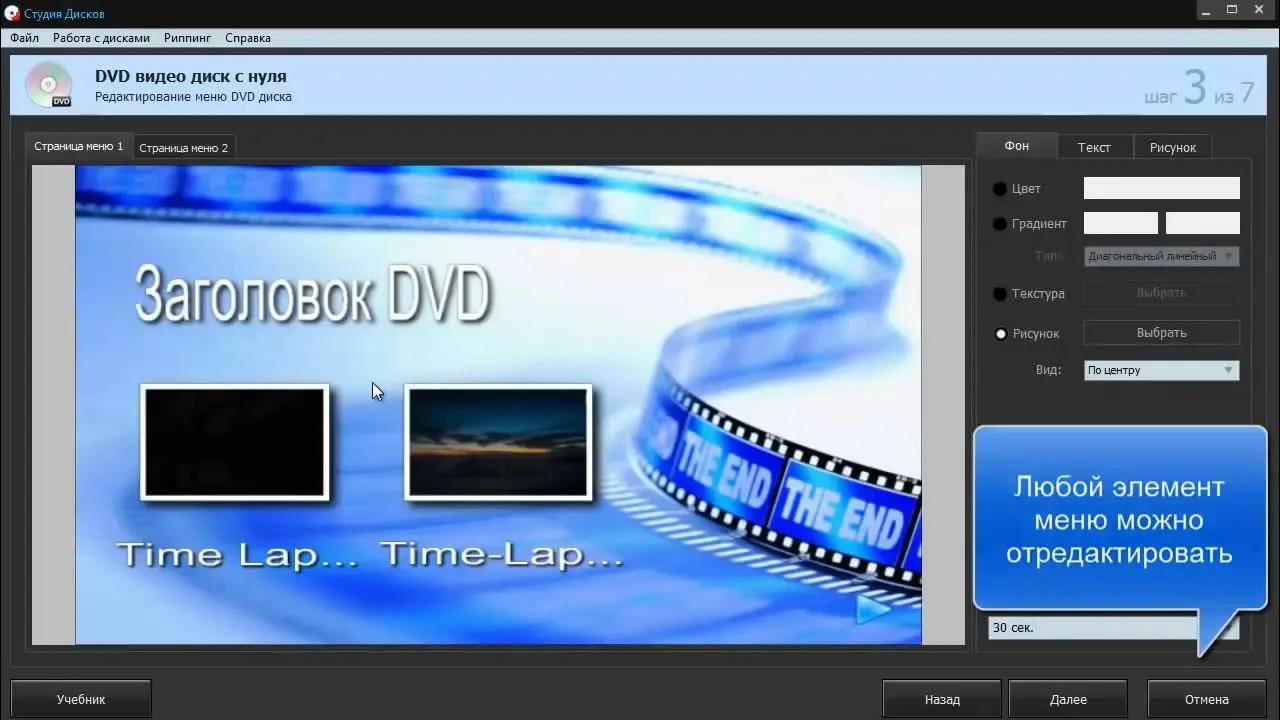Select the Заголовок DVD title in preview
1280x720 pixels.
click(313, 295)
